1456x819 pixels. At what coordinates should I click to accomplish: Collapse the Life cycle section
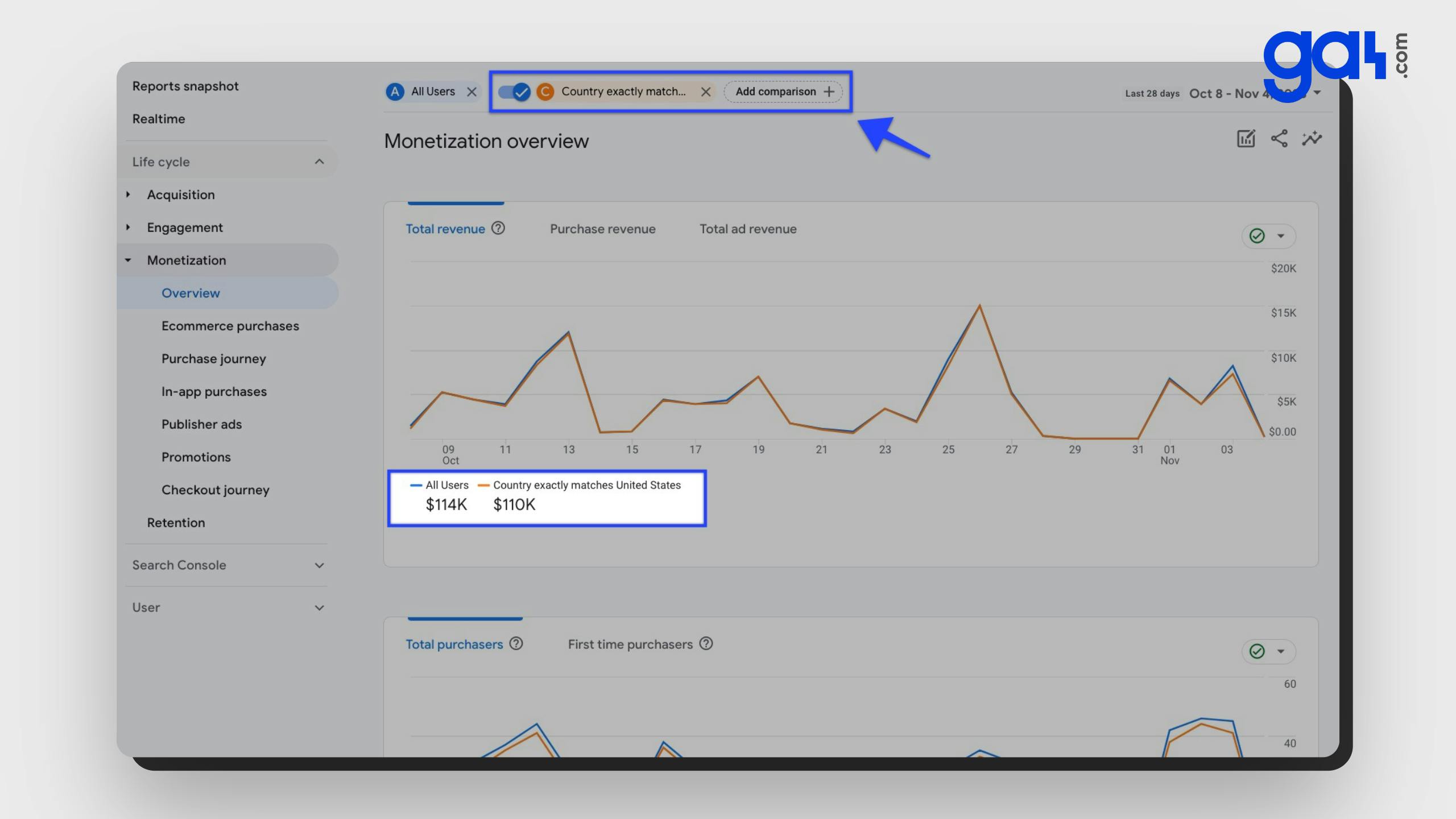(x=319, y=162)
